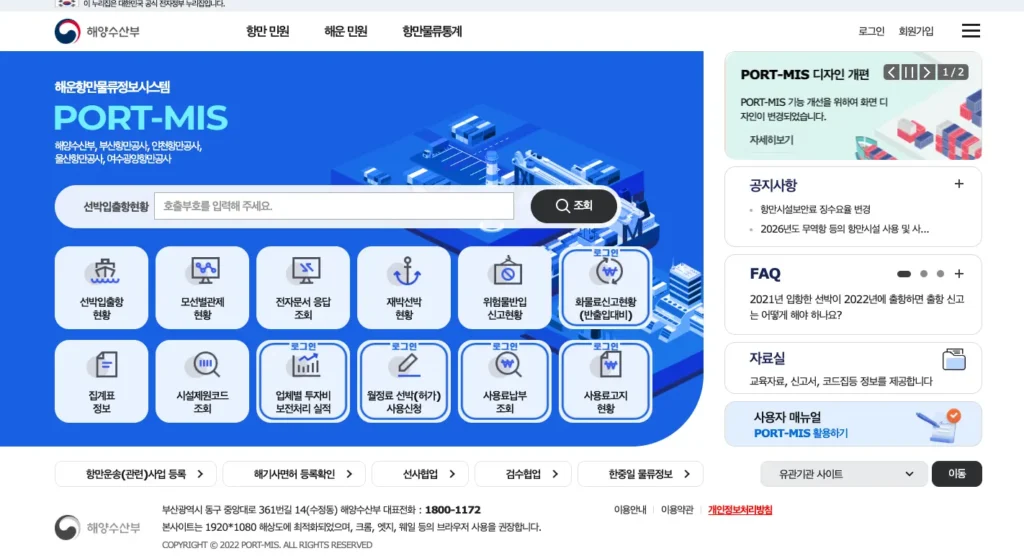Show previous banner slide arrow
The height and width of the screenshot is (556, 1024).
(891, 72)
